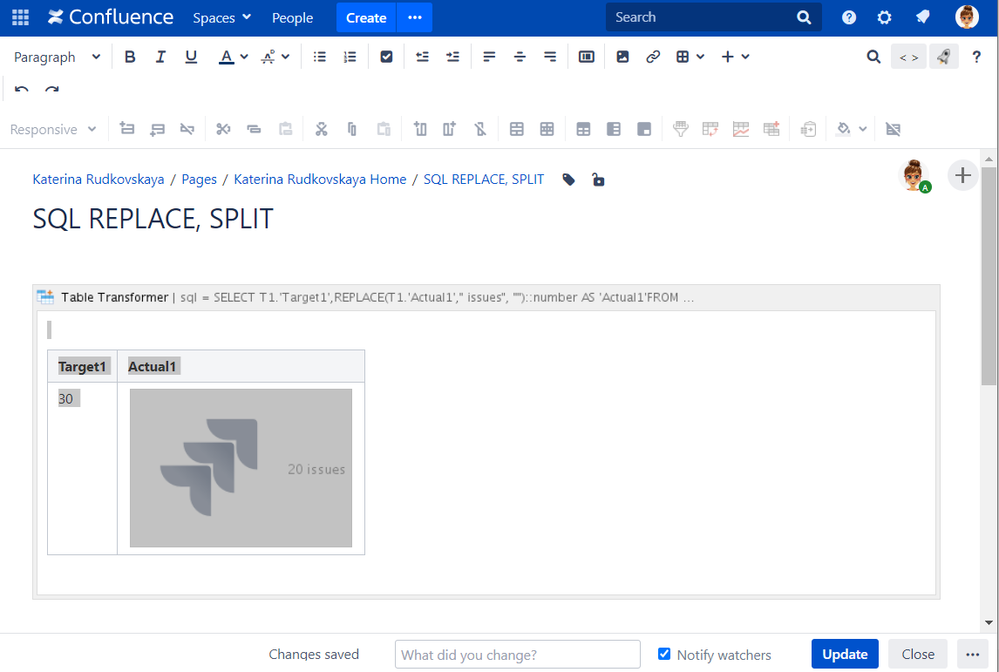Expand the Spaces menu
Screen dimensions: 999x672
pos(221,18)
